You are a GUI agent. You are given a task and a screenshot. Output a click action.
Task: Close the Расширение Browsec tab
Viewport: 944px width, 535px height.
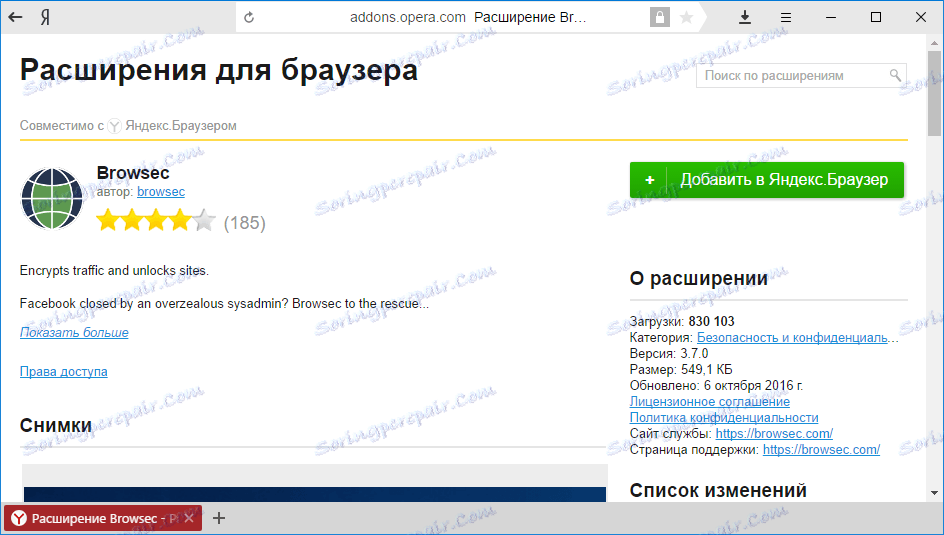coord(189,518)
